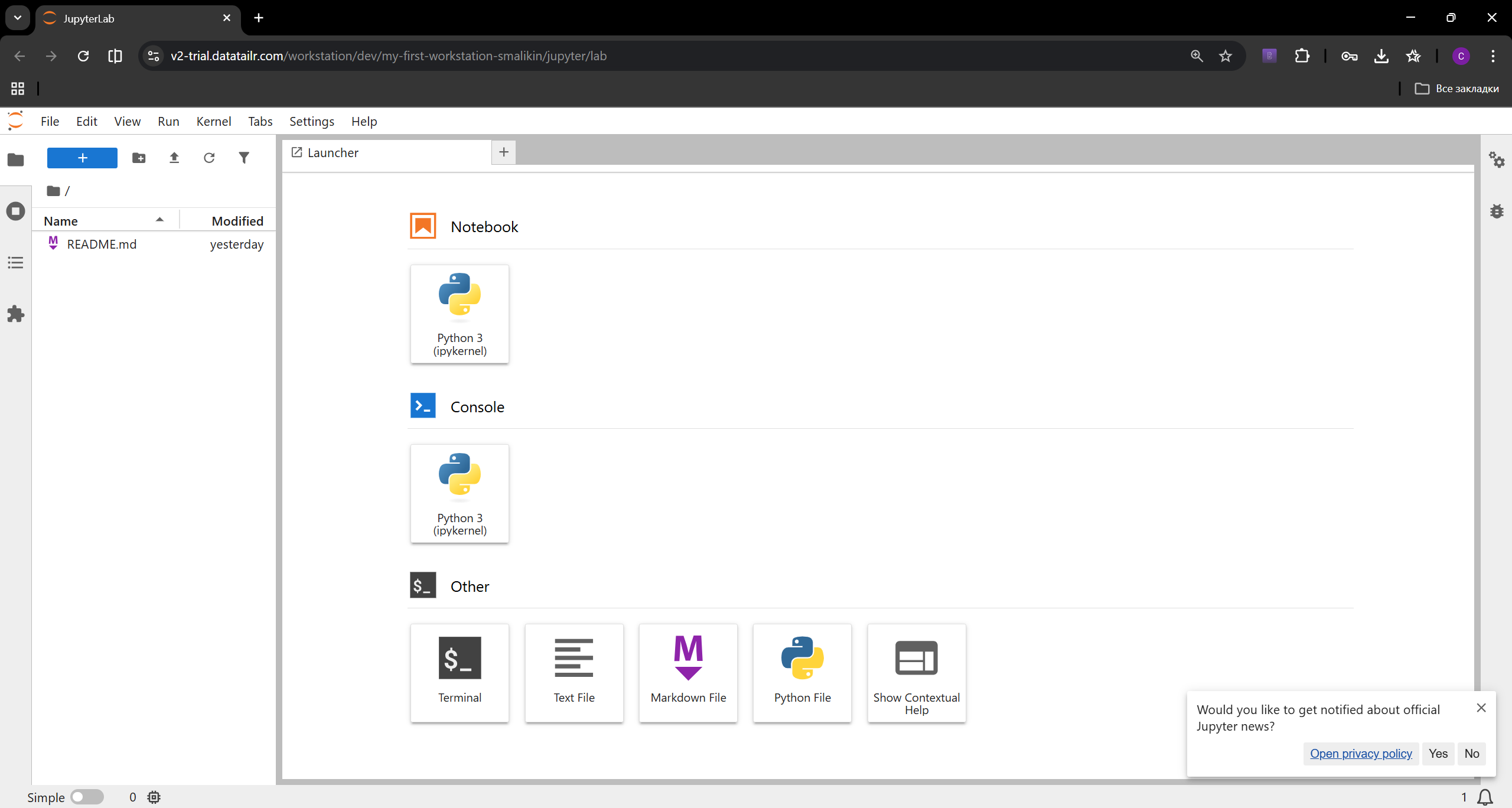1512x808 pixels.
Task: Sort files by Modified column header
Action: pos(228,221)
